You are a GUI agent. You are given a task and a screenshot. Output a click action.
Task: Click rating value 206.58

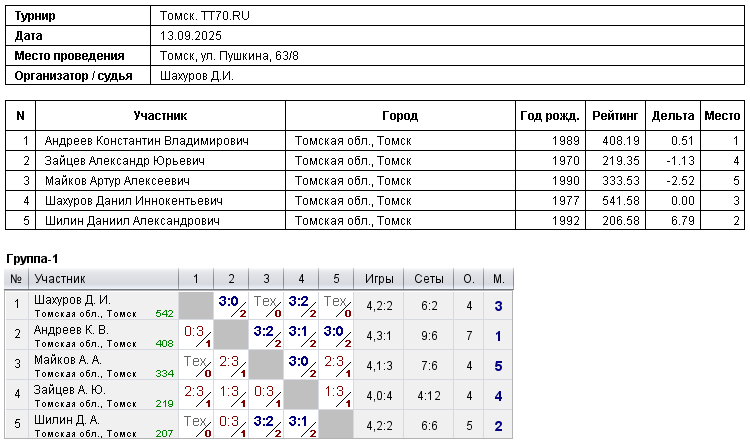click(x=621, y=221)
